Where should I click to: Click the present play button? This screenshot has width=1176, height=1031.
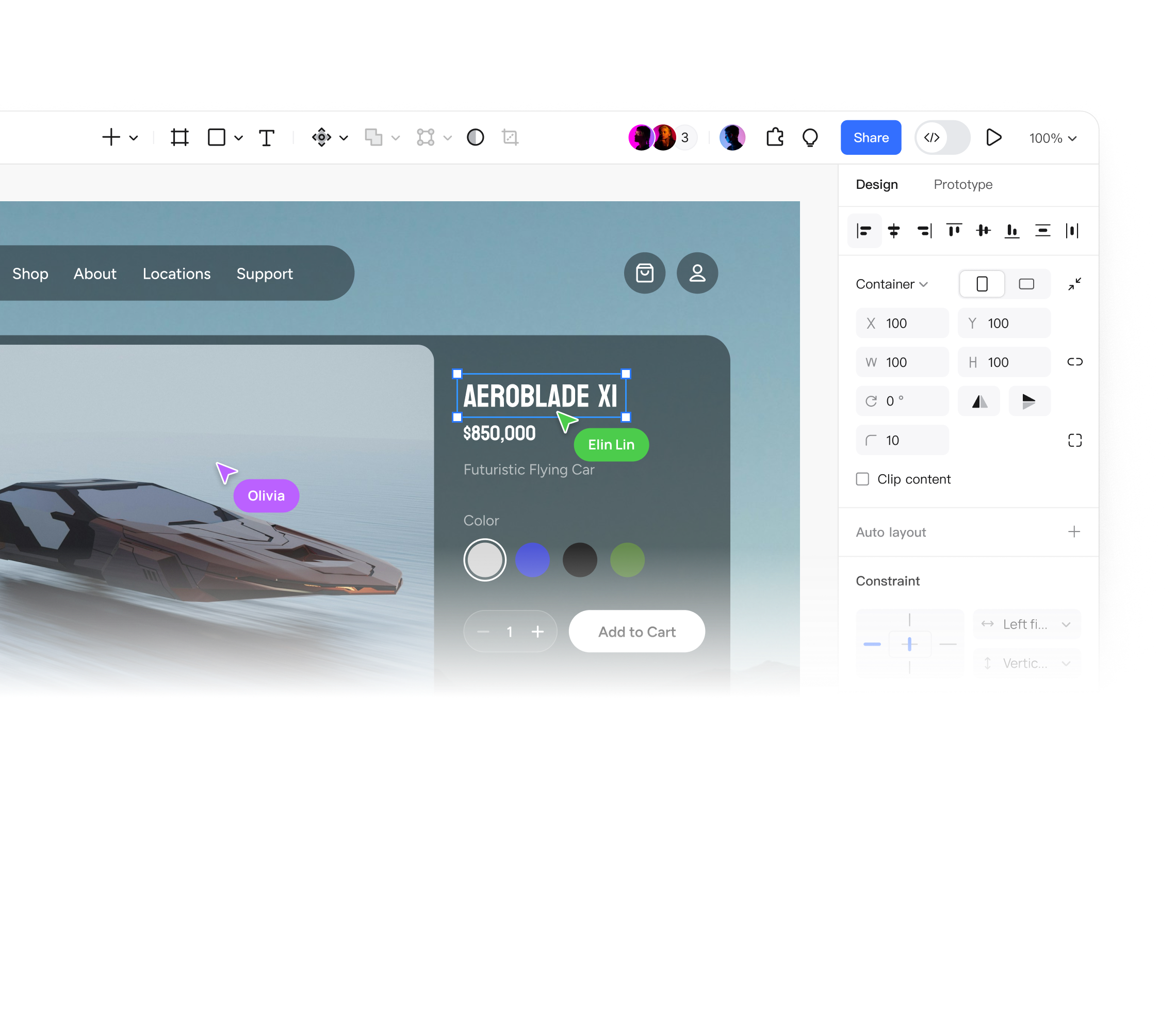[x=993, y=137]
